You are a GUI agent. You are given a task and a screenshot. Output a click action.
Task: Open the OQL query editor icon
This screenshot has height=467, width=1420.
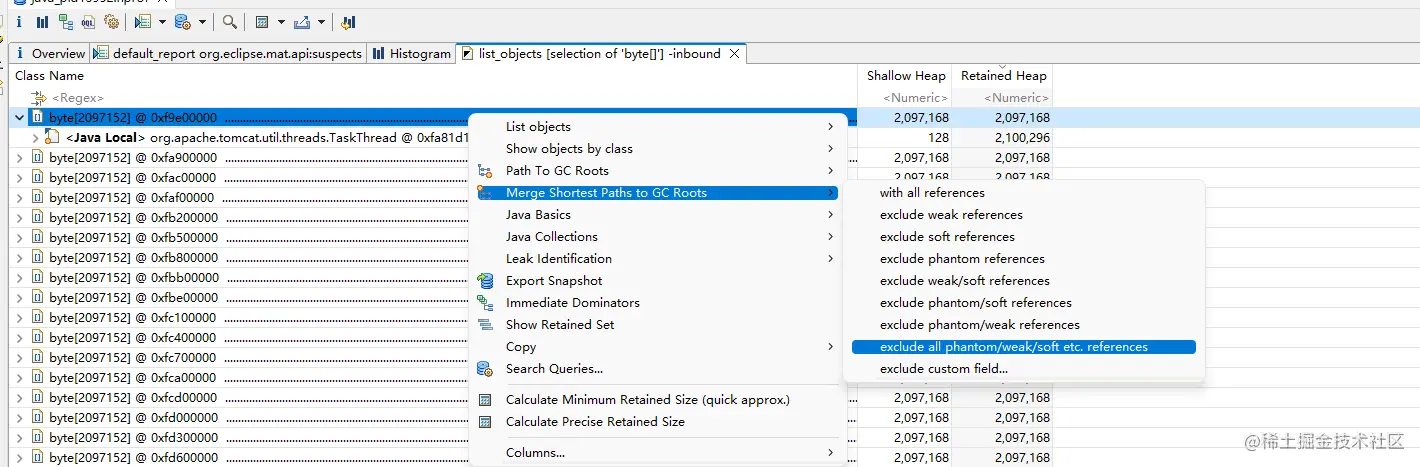[x=89, y=21]
